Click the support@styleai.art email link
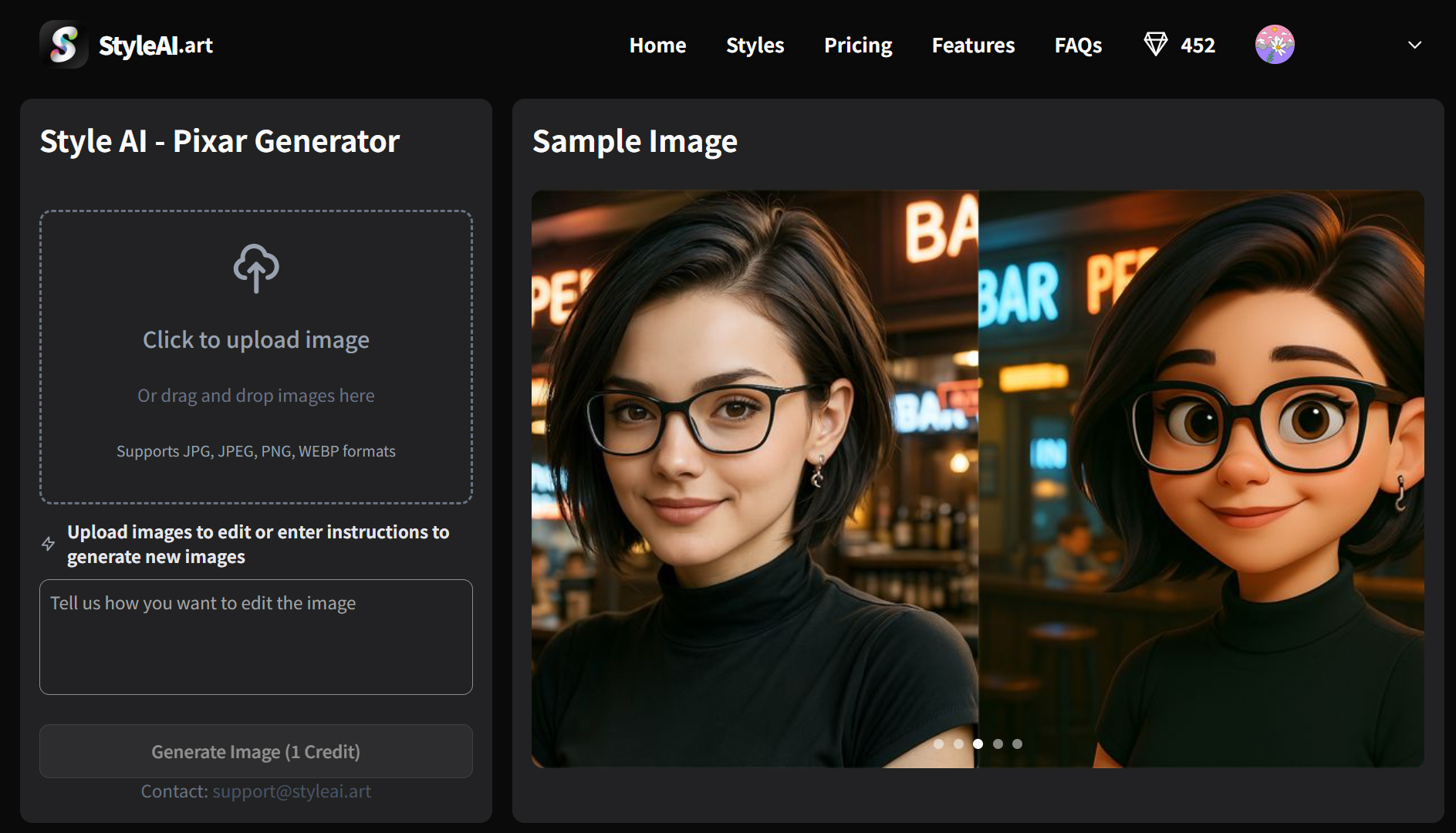This screenshot has height=833, width=1456. [292, 791]
